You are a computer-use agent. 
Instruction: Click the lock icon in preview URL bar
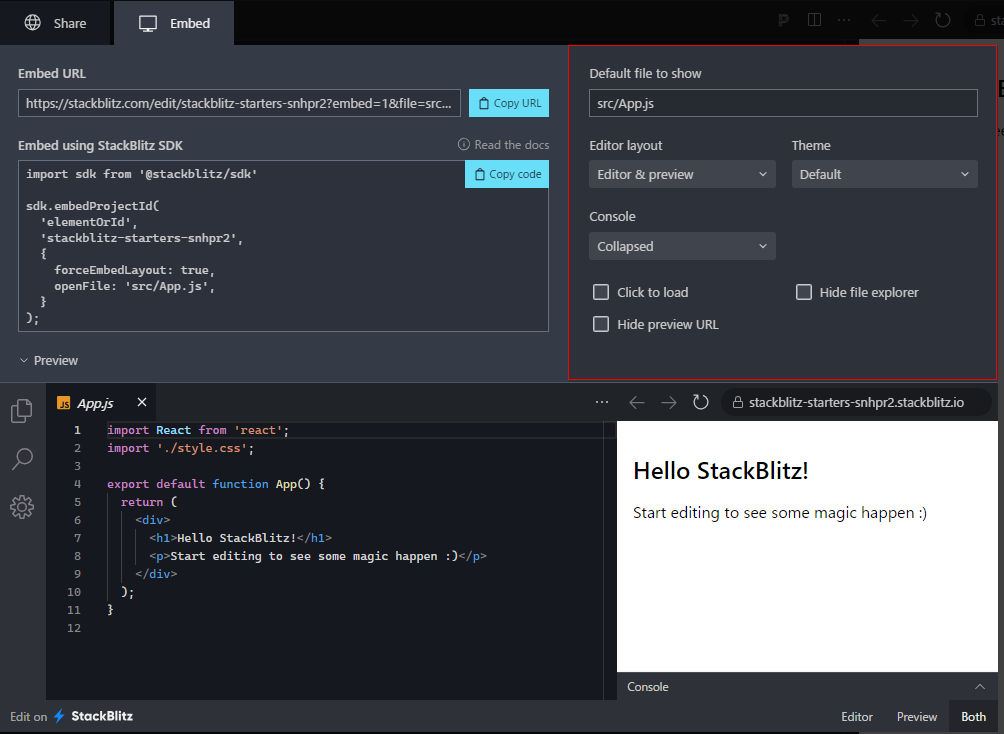[x=738, y=402]
